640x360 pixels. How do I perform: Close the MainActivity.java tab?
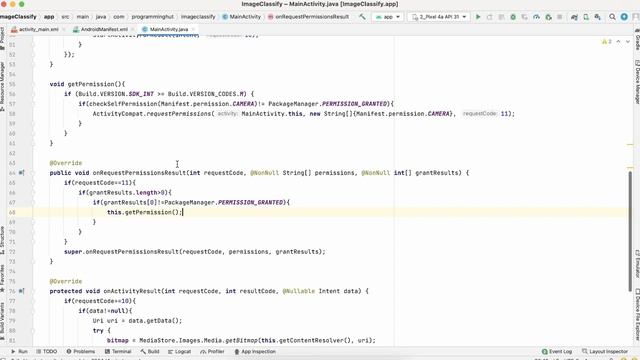[x=193, y=29]
